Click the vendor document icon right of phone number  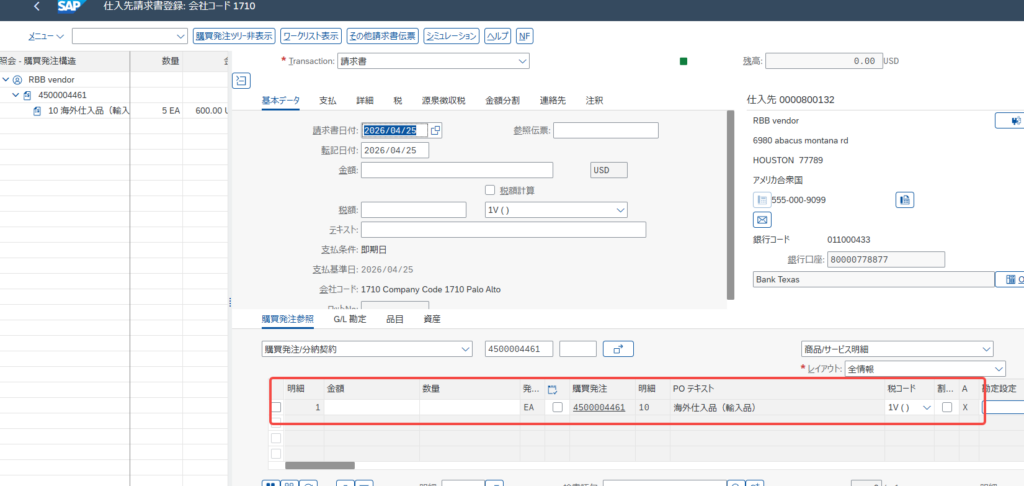pyautogui.click(x=904, y=200)
